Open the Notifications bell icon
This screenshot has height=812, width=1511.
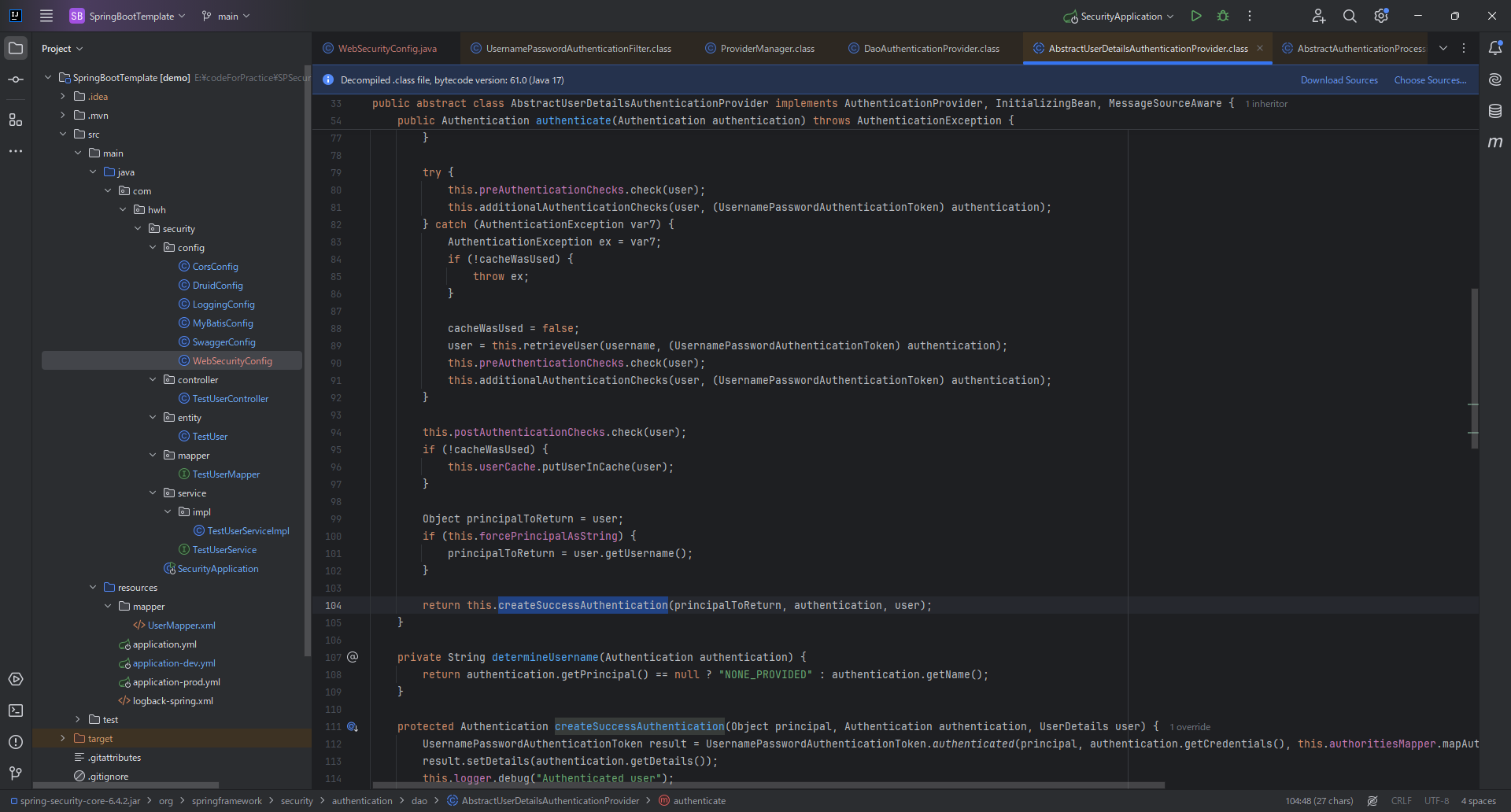click(1495, 48)
